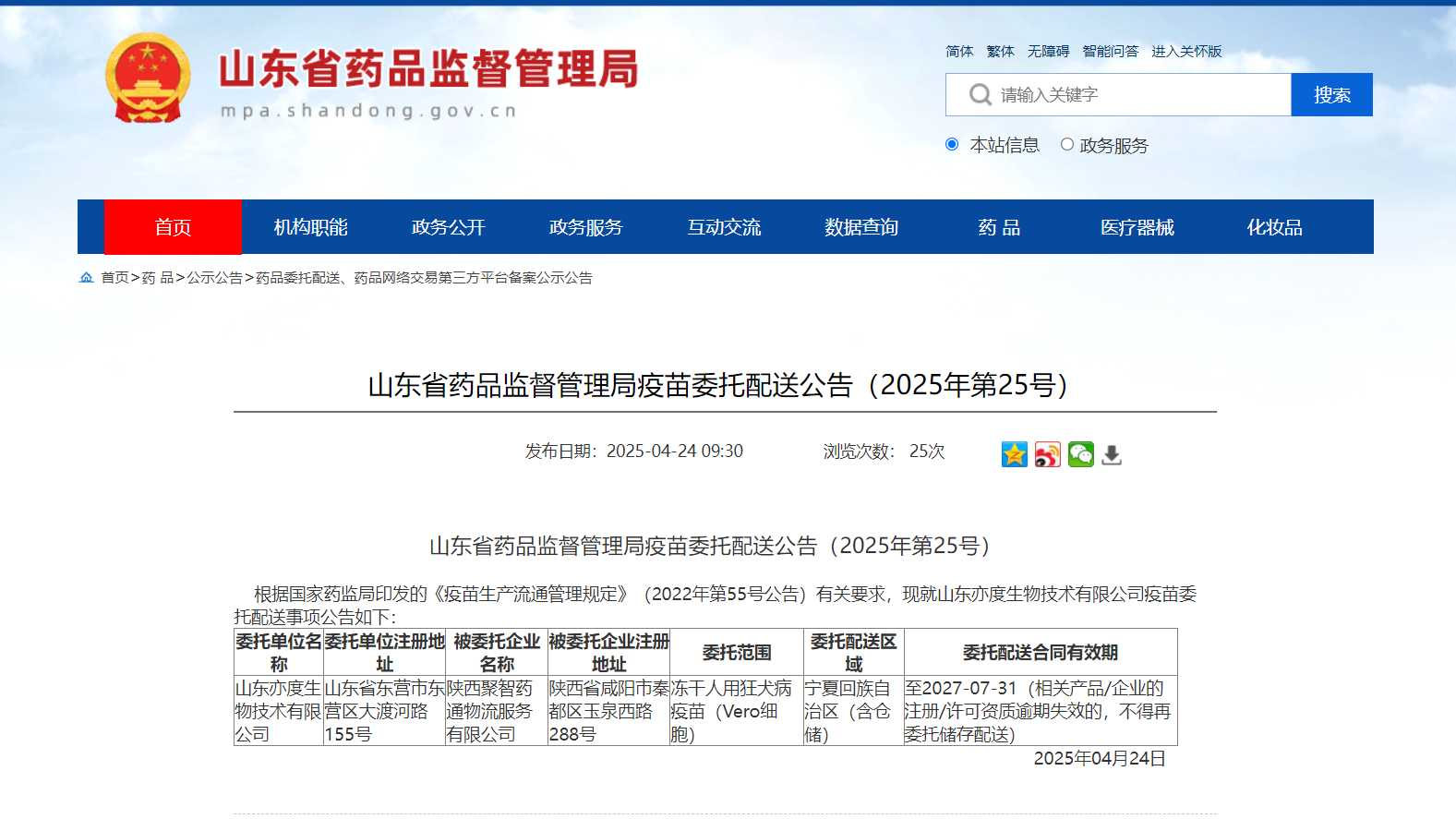
Task: Open the 医疗器械 menu item
Action: (x=1137, y=227)
